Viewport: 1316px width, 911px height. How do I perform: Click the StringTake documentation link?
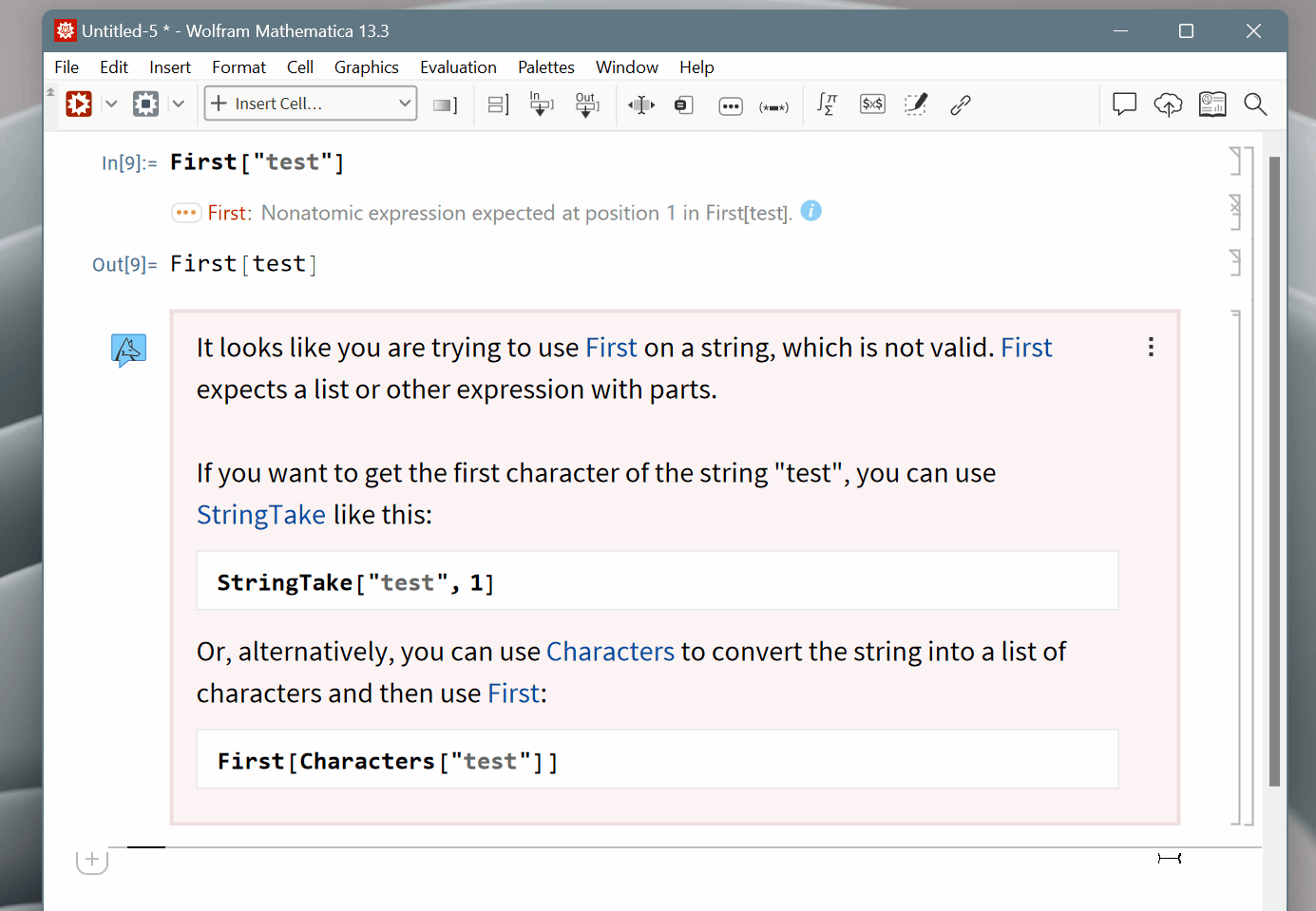261,514
